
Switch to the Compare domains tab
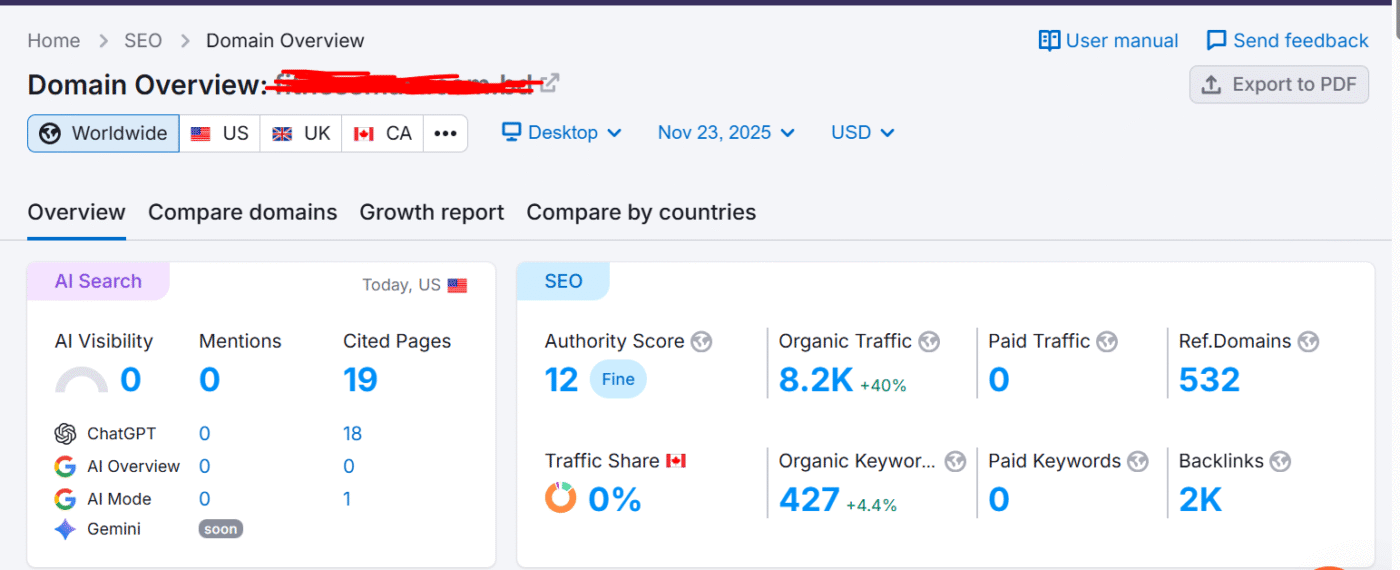[x=242, y=212]
